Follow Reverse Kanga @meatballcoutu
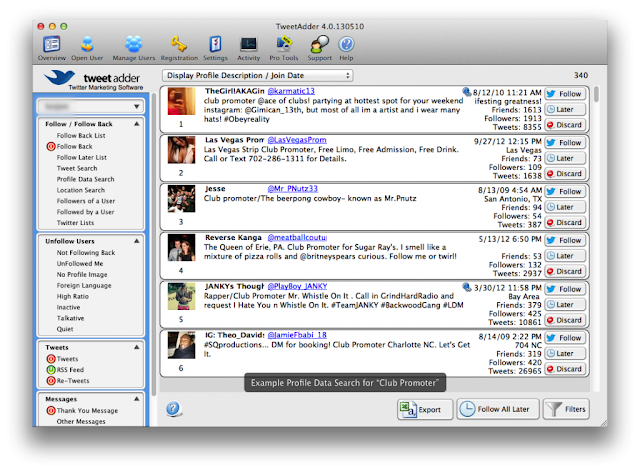The width and height of the screenshot is (640, 472). pyautogui.click(x=565, y=240)
